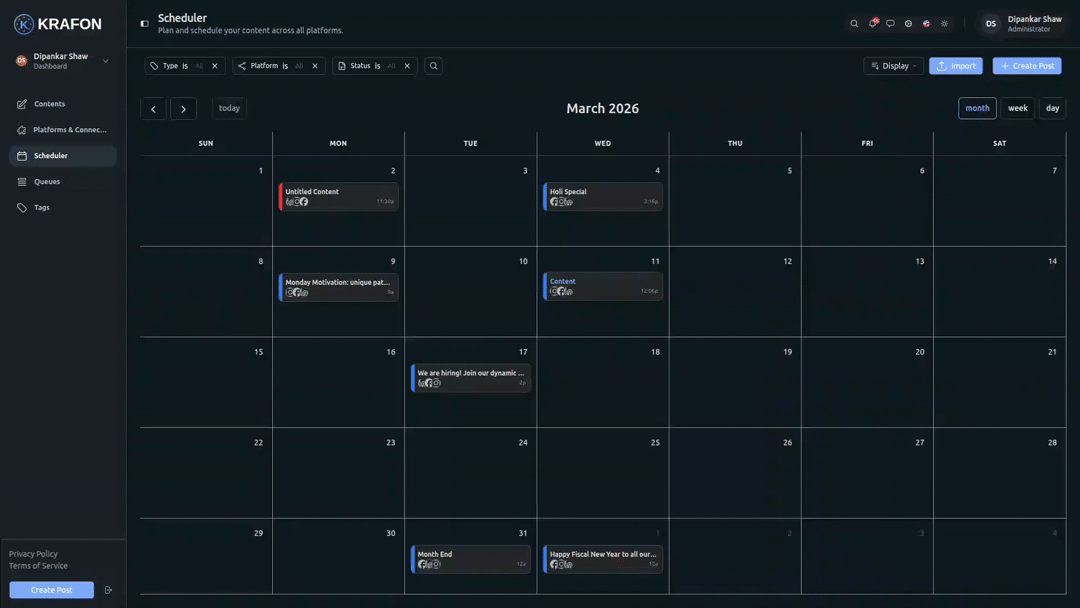Select the Contents icon in the sidebar

[x=47, y=103]
